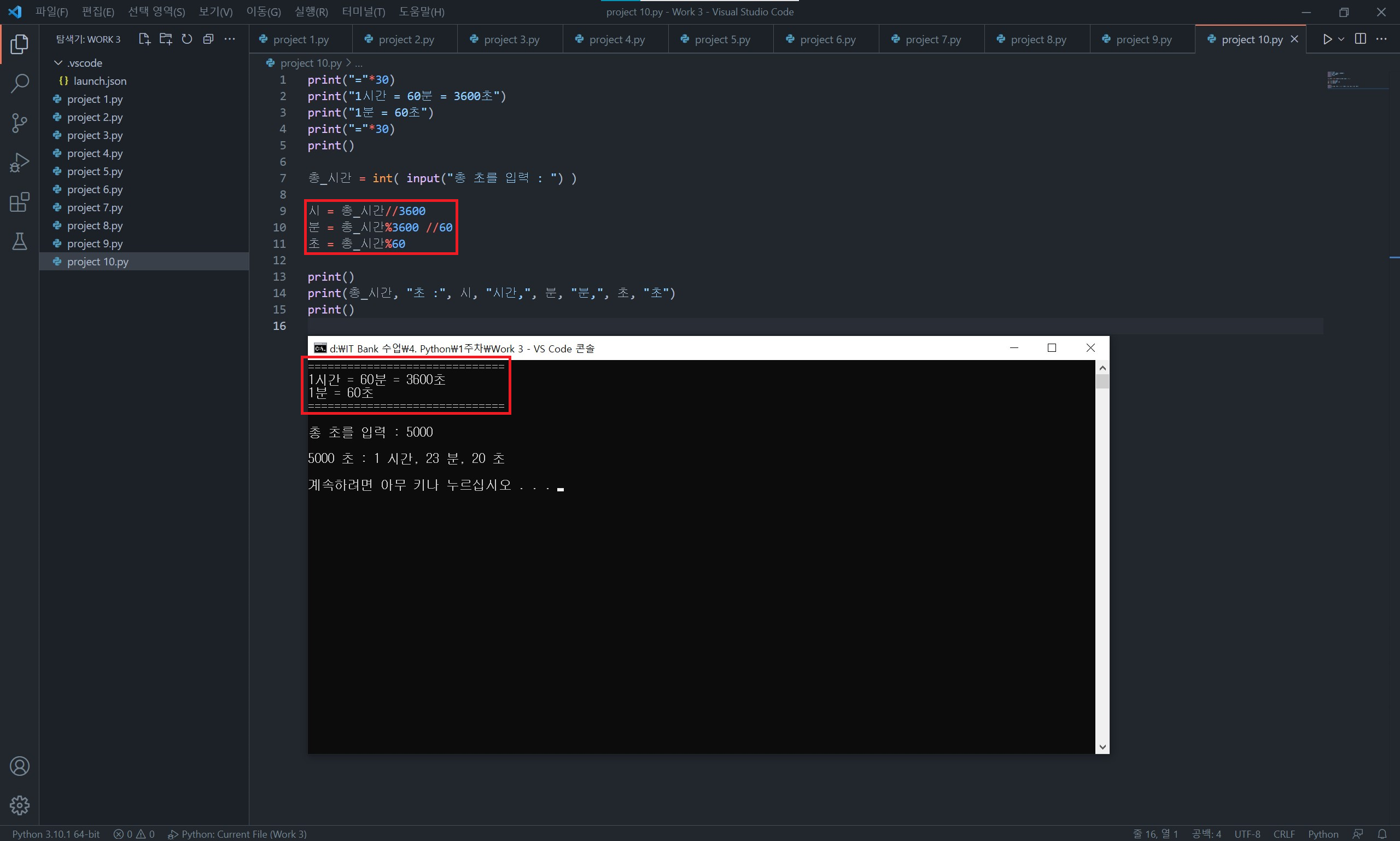Screen dimensions: 1400x841
Task: Open the Manage gear menu
Action: 19,805
